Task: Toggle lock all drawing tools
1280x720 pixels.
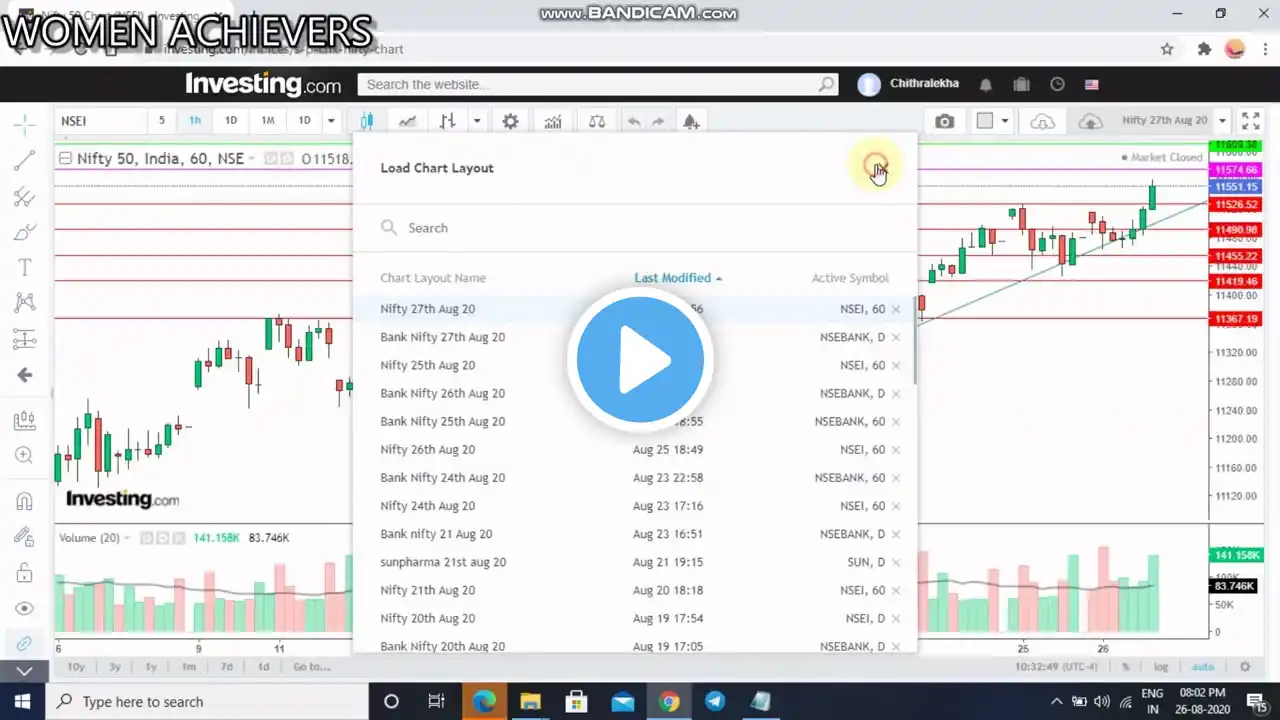Action: click(25, 573)
